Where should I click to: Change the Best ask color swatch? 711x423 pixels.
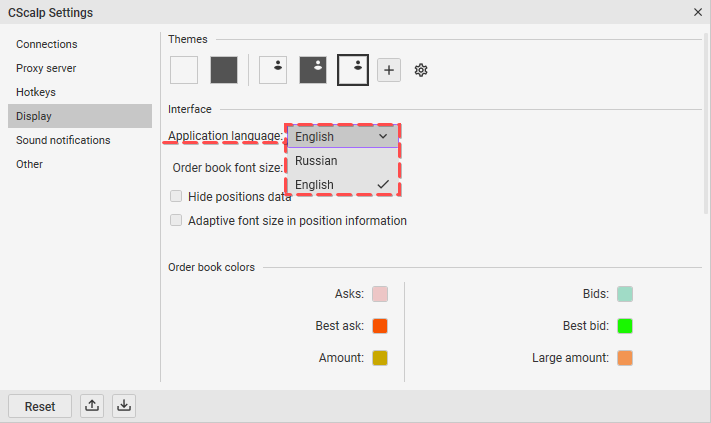tap(380, 326)
